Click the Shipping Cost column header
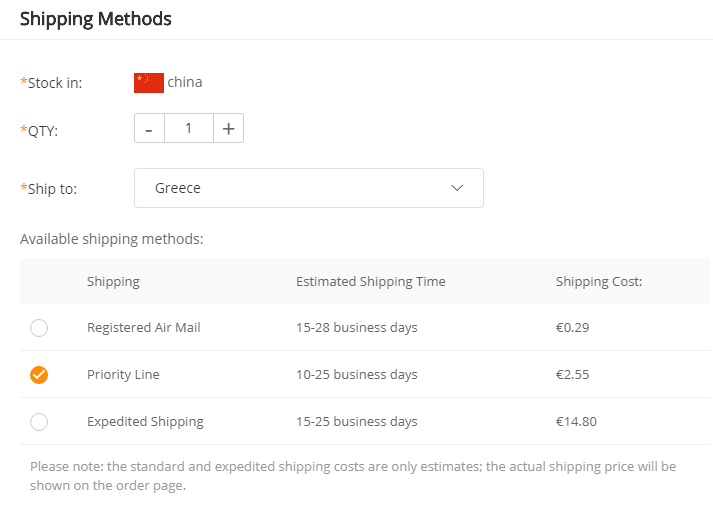 click(599, 282)
